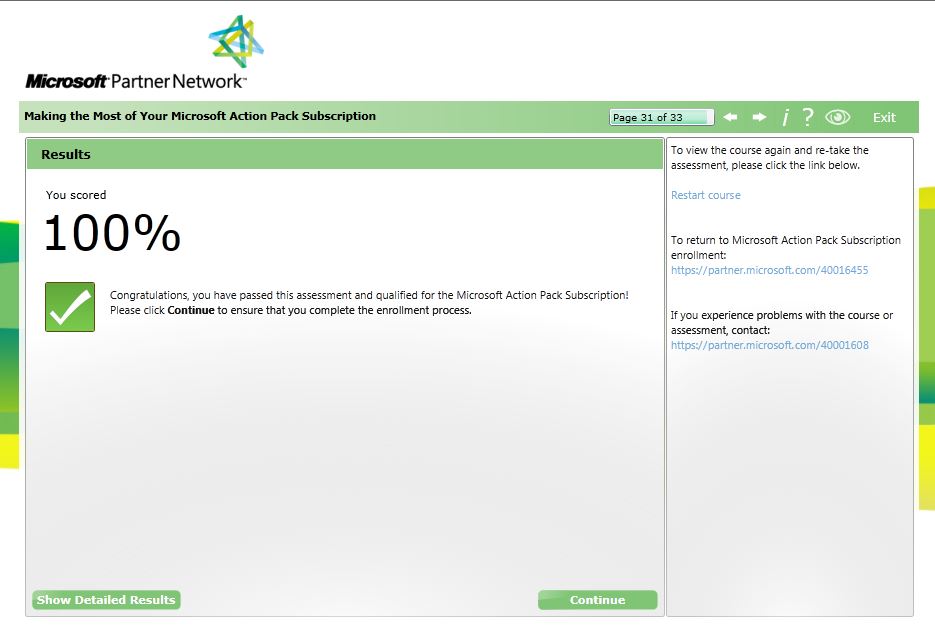Click the green checkmark pass icon
This screenshot has height=635, width=935.
point(70,307)
